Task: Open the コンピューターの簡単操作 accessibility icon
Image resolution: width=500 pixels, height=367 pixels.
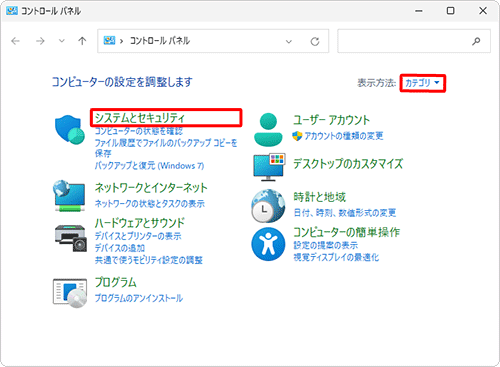Action: 268,244
